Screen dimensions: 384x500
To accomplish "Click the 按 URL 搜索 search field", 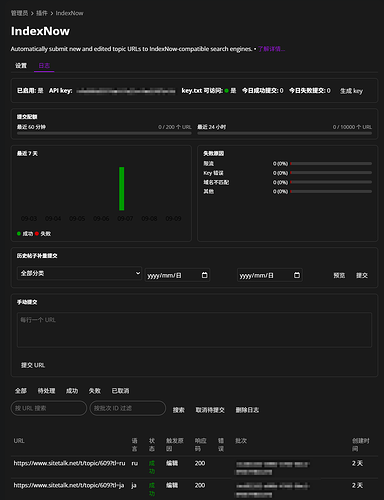I will (x=49, y=408).
